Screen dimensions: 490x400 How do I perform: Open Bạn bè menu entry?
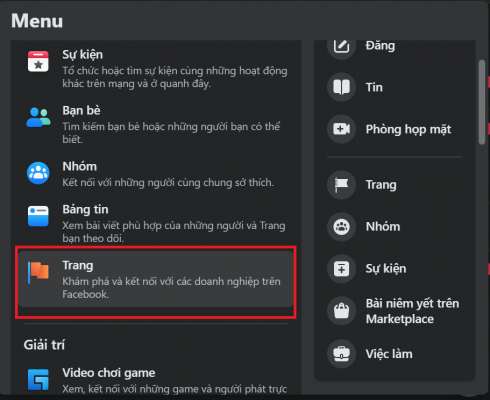(x=156, y=124)
